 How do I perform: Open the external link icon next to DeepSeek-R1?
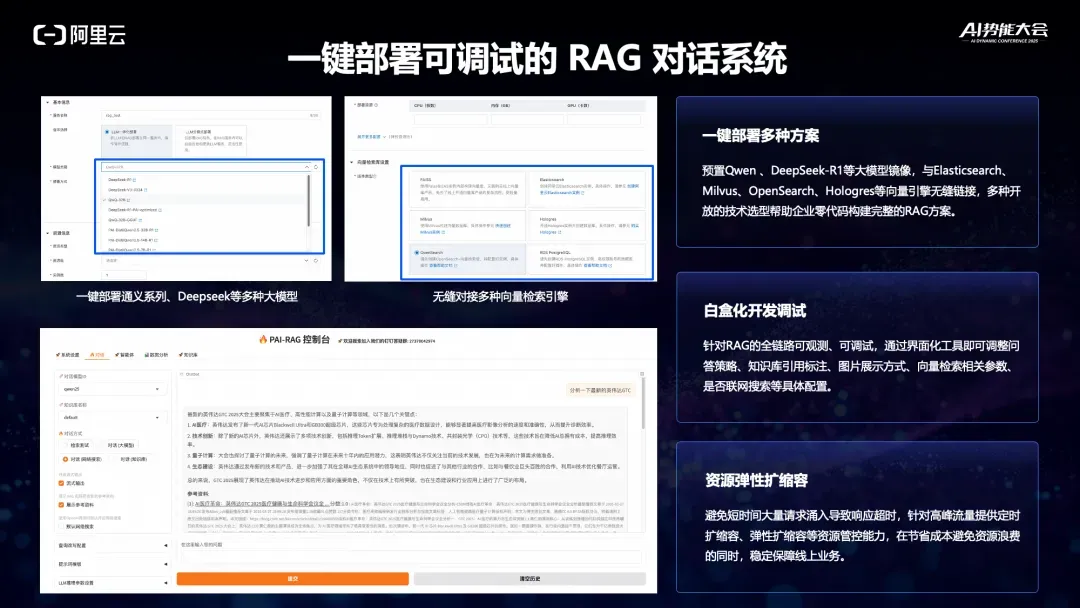coord(134,180)
